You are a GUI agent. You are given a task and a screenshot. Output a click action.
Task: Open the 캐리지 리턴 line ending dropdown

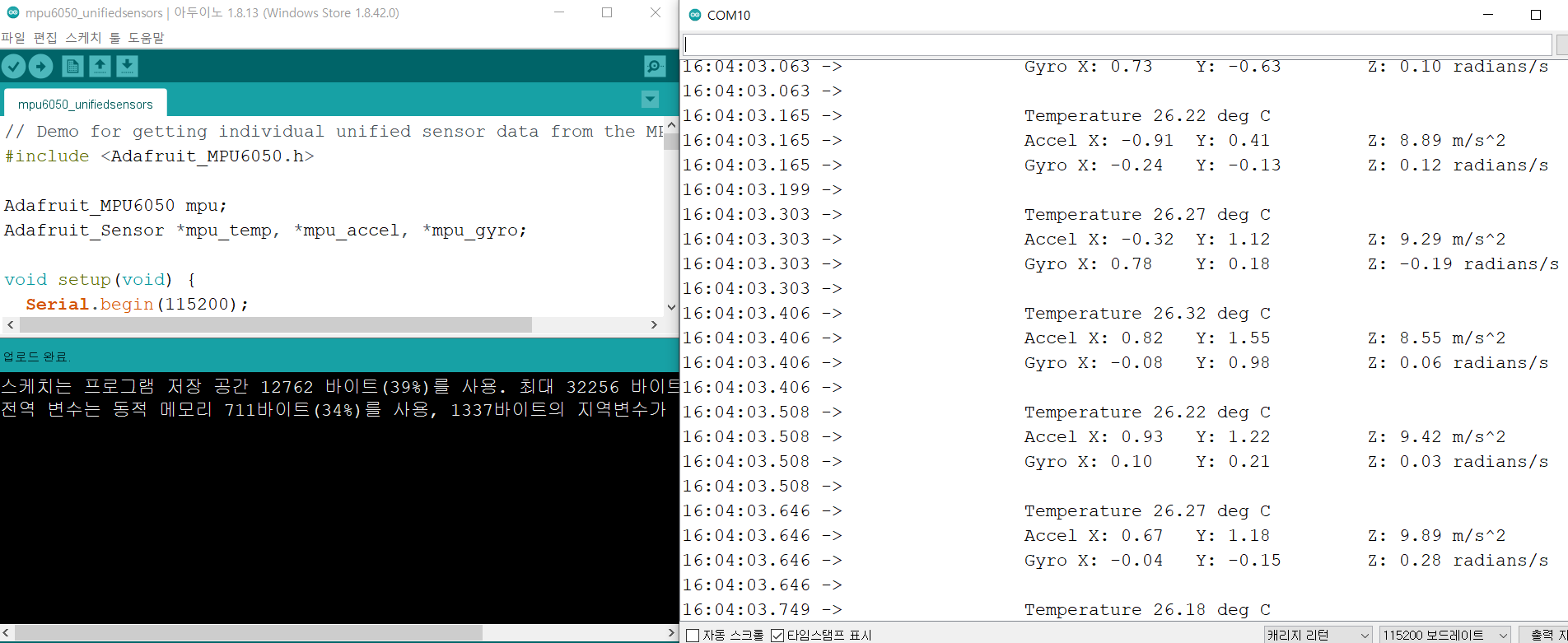pos(1318,635)
